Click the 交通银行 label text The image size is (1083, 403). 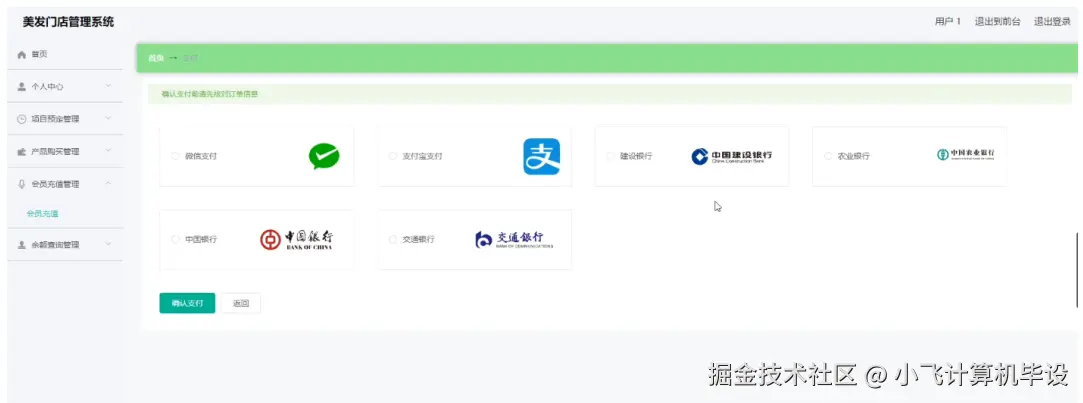[x=419, y=239]
